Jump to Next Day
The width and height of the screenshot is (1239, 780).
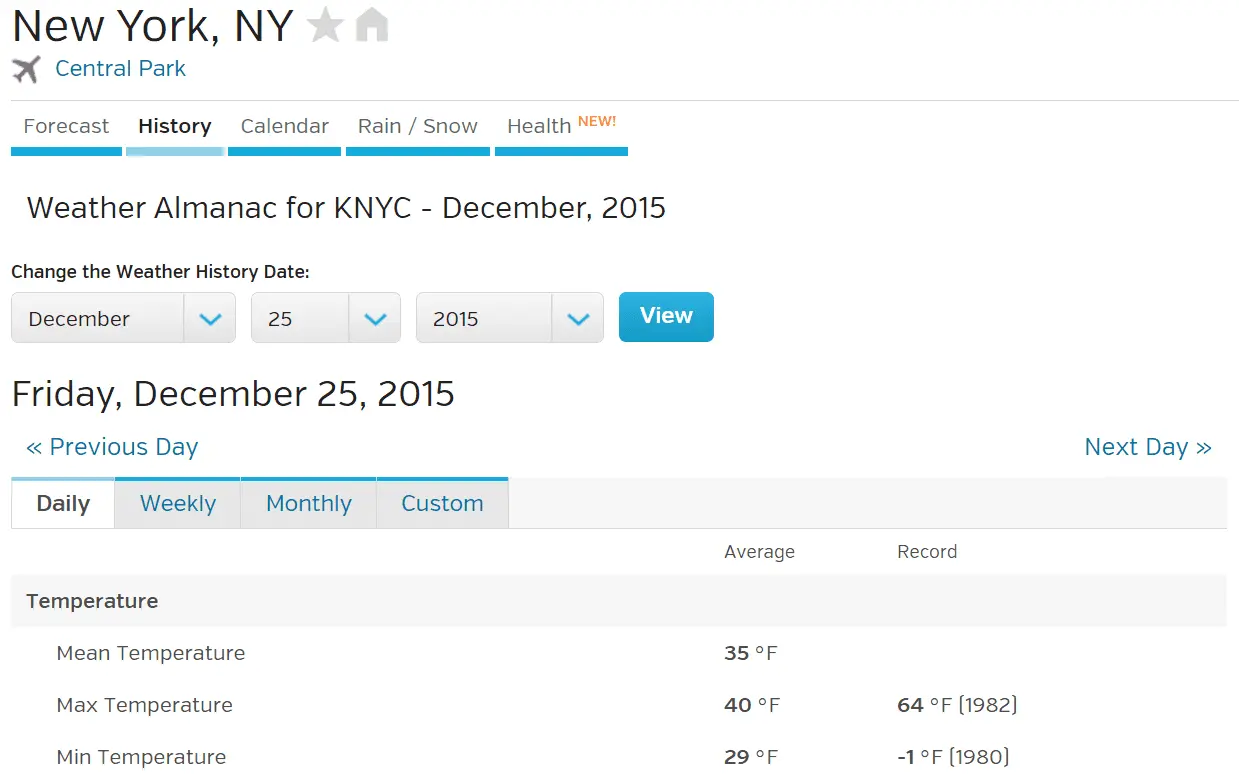1147,447
